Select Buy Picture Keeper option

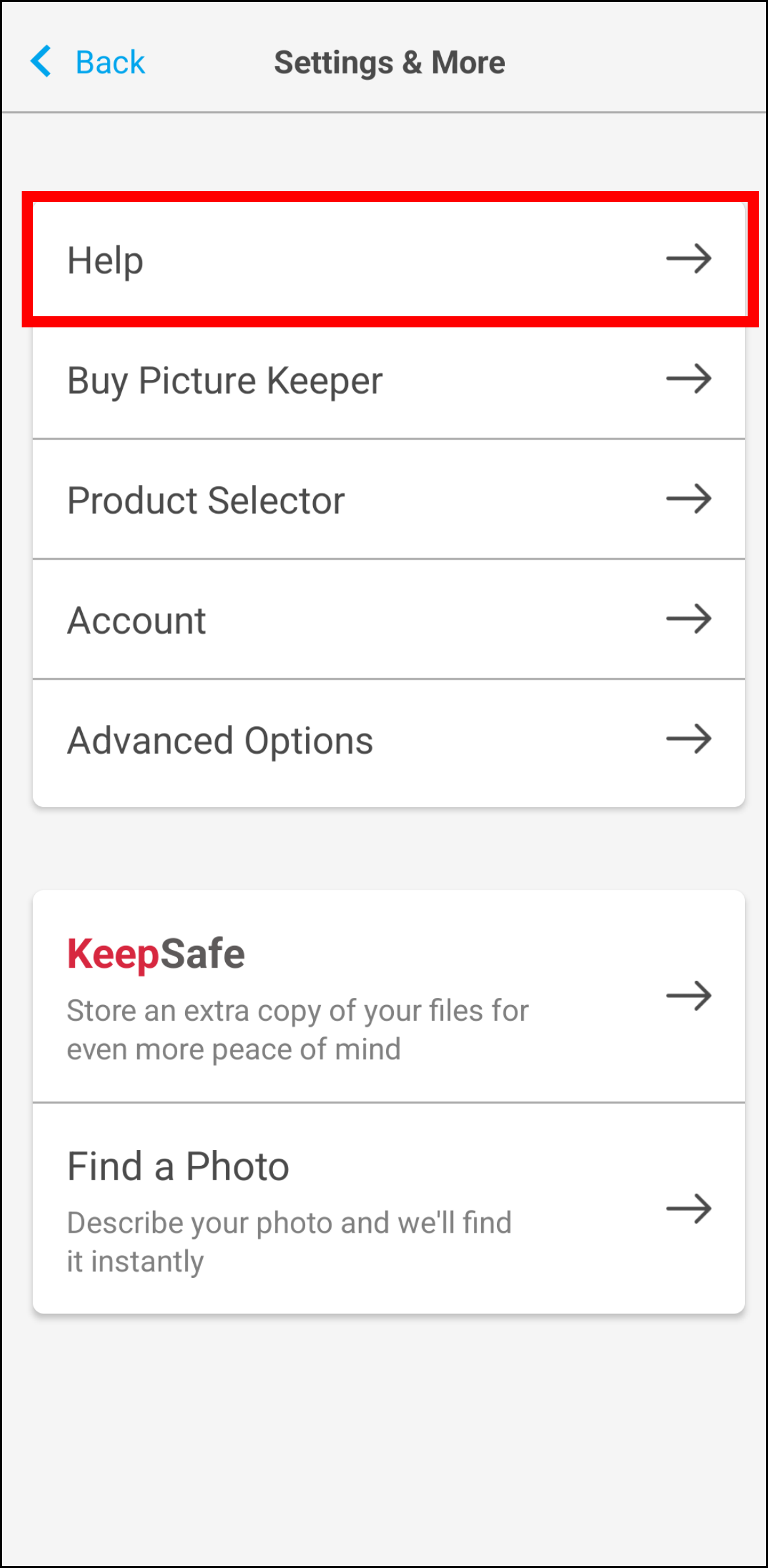pyautogui.click(x=389, y=379)
